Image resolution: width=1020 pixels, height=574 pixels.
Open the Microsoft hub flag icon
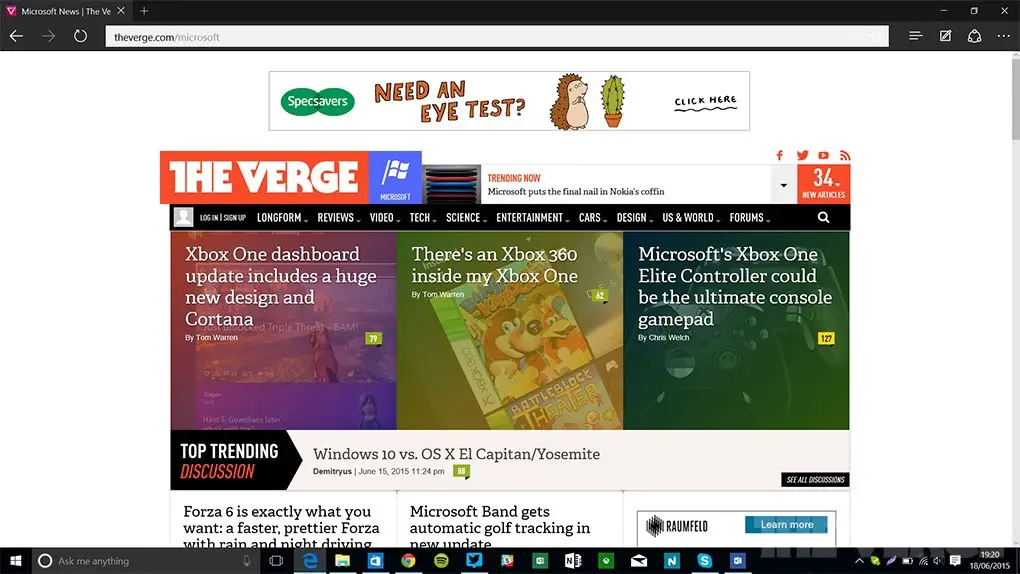pos(395,178)
